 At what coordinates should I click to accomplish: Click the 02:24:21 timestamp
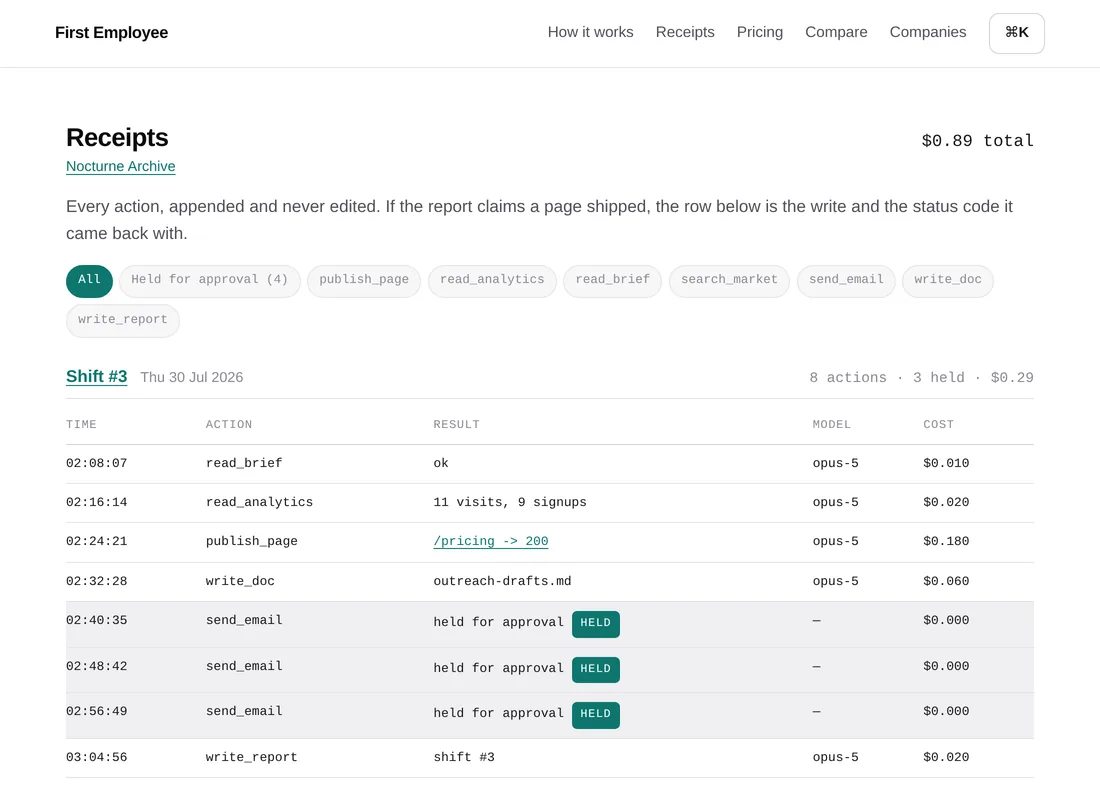(97, 542)
